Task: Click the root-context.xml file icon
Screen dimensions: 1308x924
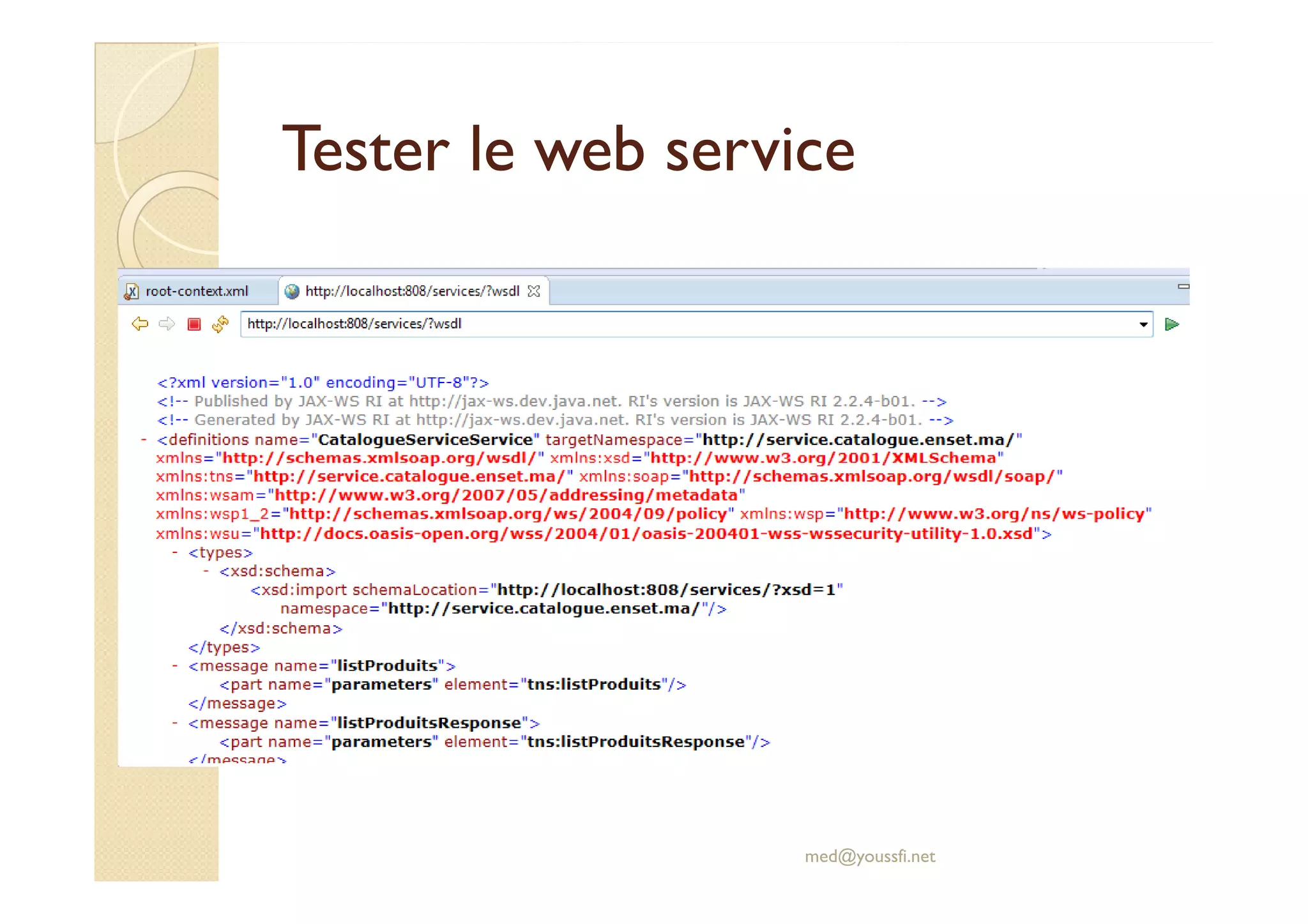Action: click(x=132, y=292)
